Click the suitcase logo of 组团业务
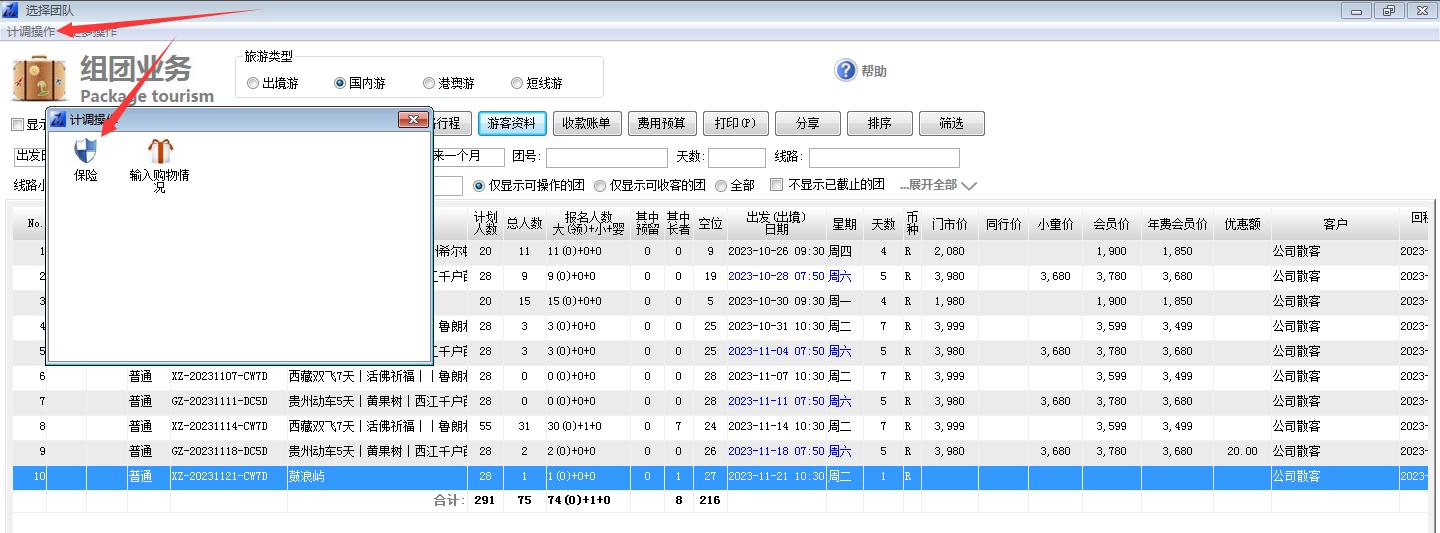 pyautogui.click(x=40, y=80)
